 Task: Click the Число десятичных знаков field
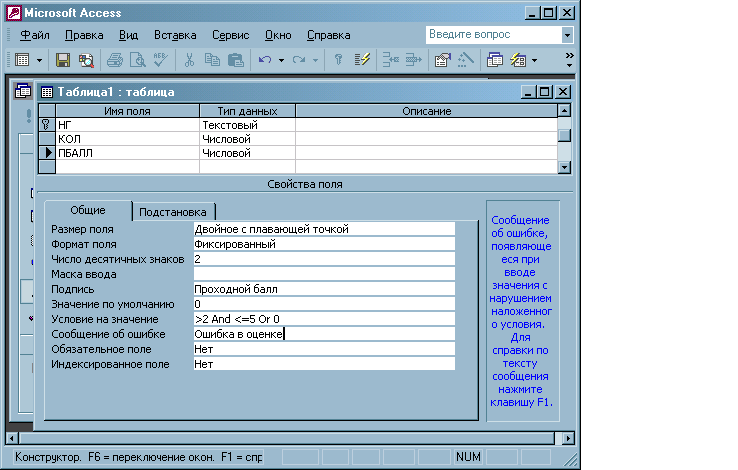[324, 259]
